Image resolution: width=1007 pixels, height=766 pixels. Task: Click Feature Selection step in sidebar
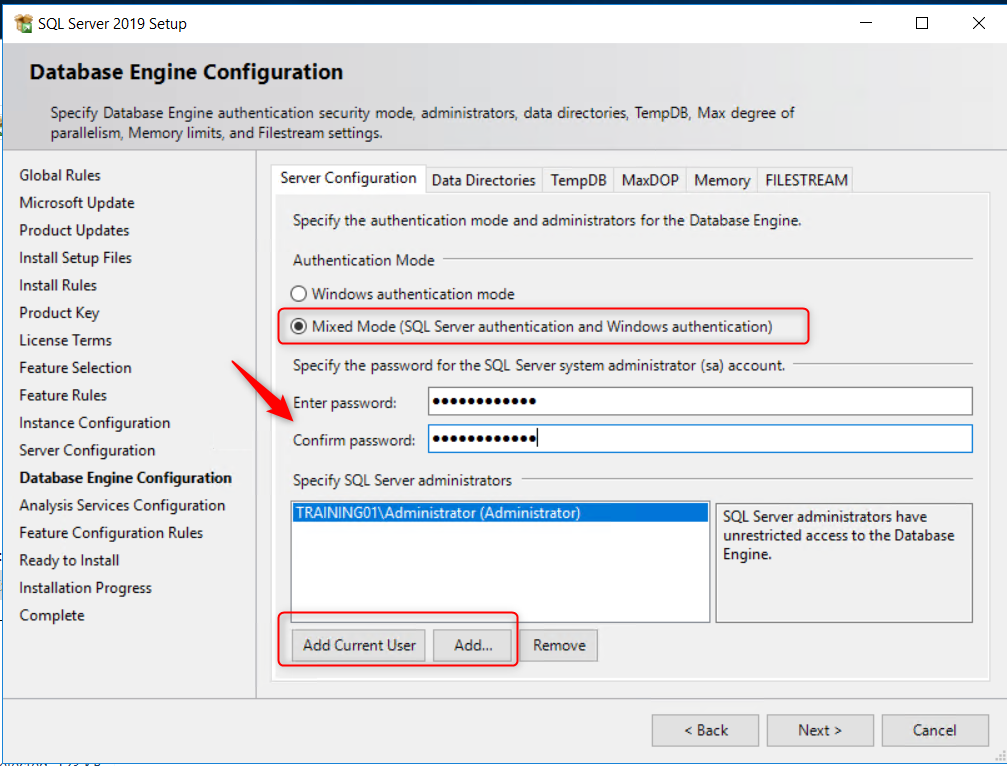[75, 368]
